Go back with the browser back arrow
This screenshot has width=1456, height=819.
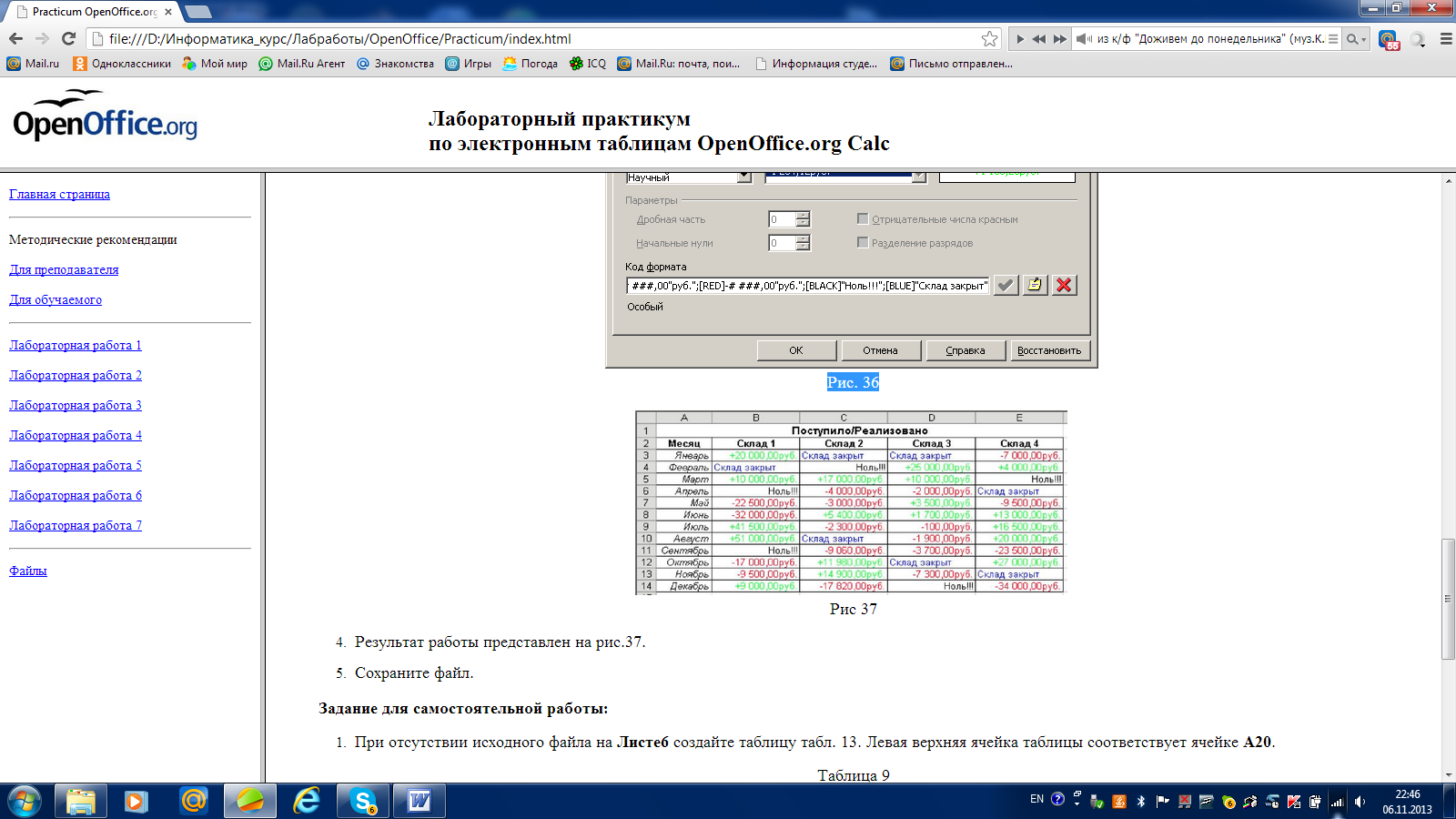(x=15, y=38)
